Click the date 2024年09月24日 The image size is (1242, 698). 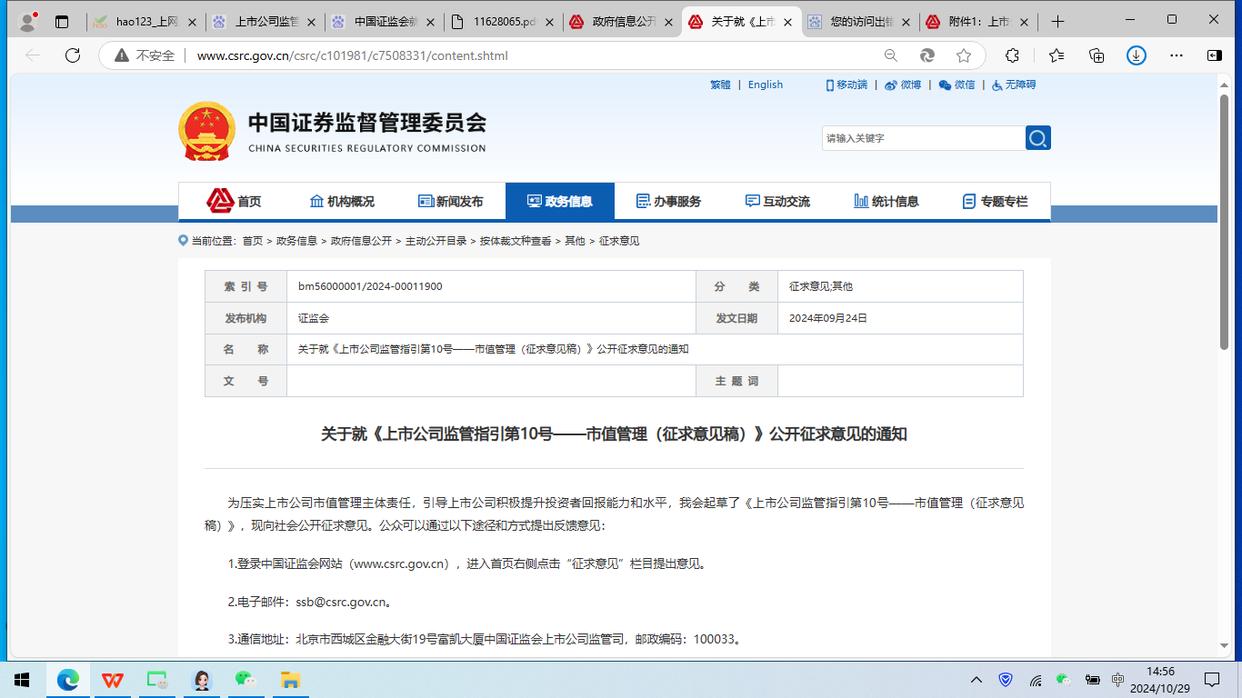pyautogui.click(x=828, y=318)
